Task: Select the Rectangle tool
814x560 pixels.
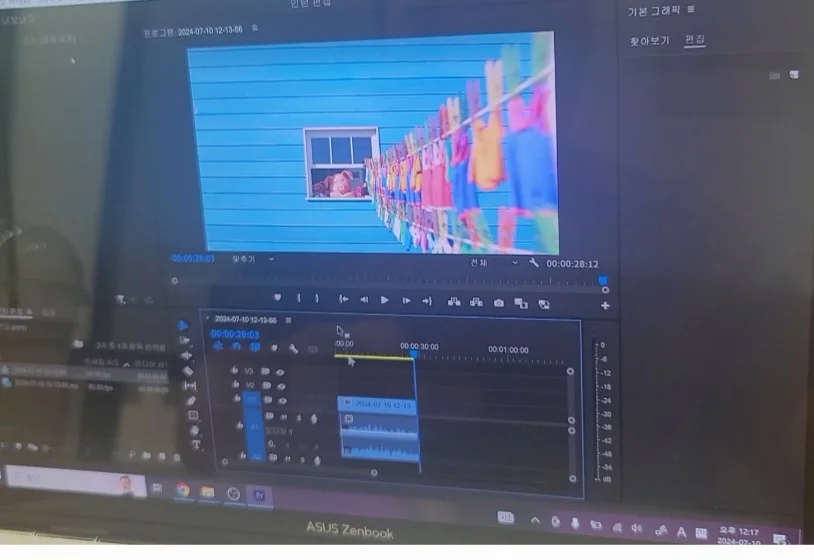Action: coord(193,416)
